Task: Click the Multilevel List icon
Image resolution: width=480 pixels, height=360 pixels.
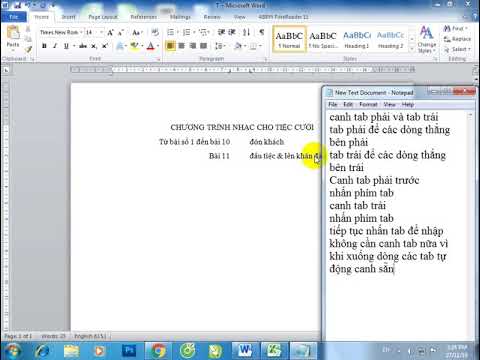Action: point(202,32)
